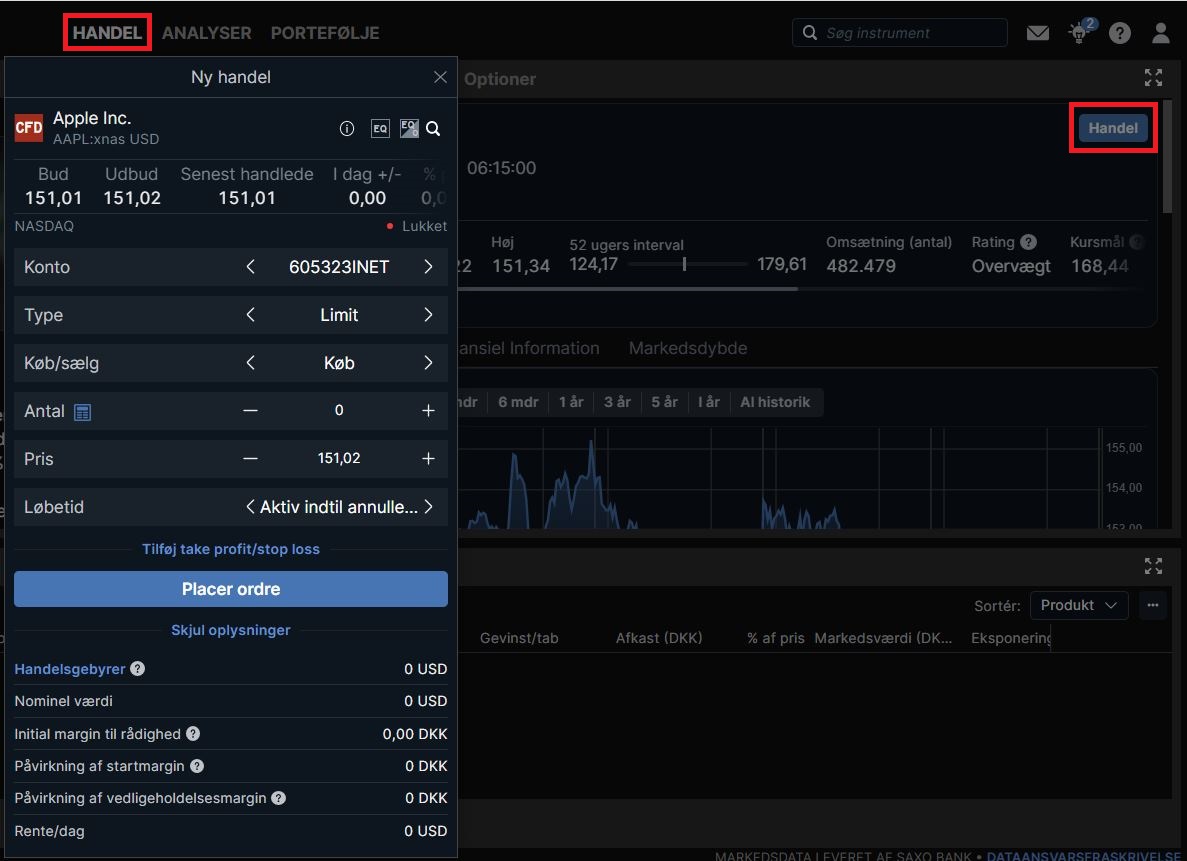Click the Placer ordre button
1187x861 pixels.
click(x=231, y=588)
